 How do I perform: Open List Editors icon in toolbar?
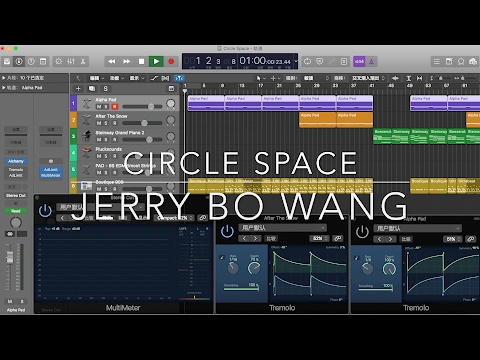tap(437, 61)
